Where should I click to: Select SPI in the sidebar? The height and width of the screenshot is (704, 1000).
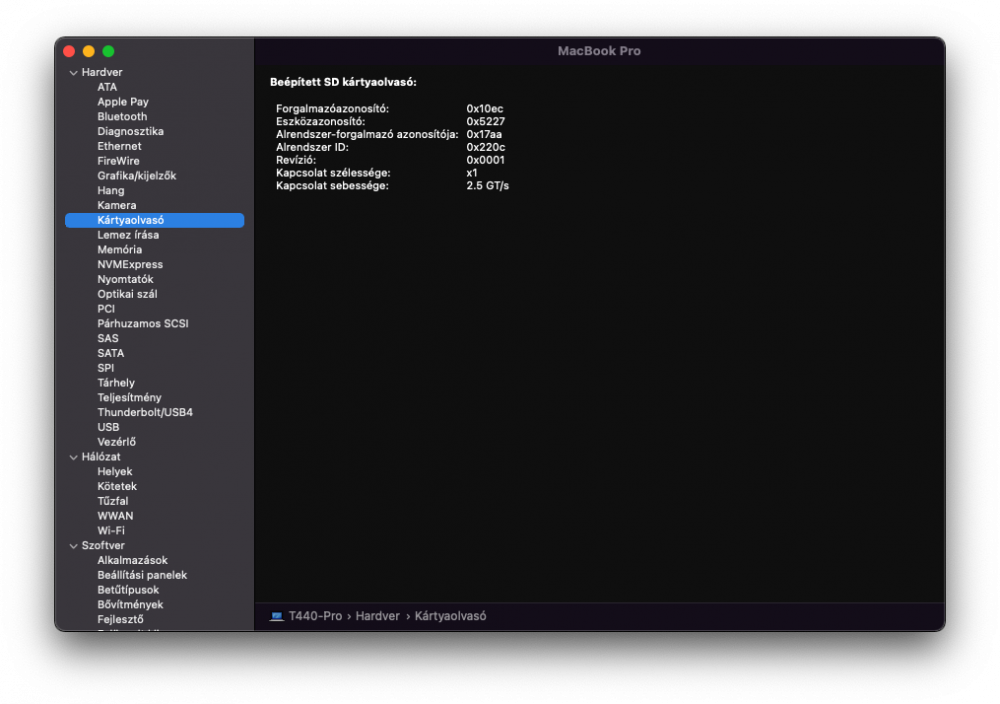point(105,368)
